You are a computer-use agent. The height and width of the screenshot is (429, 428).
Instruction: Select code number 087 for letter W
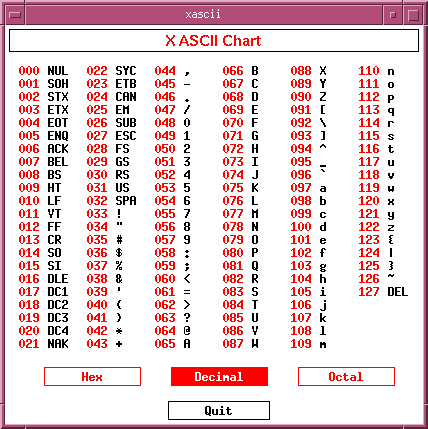(233, 344)
